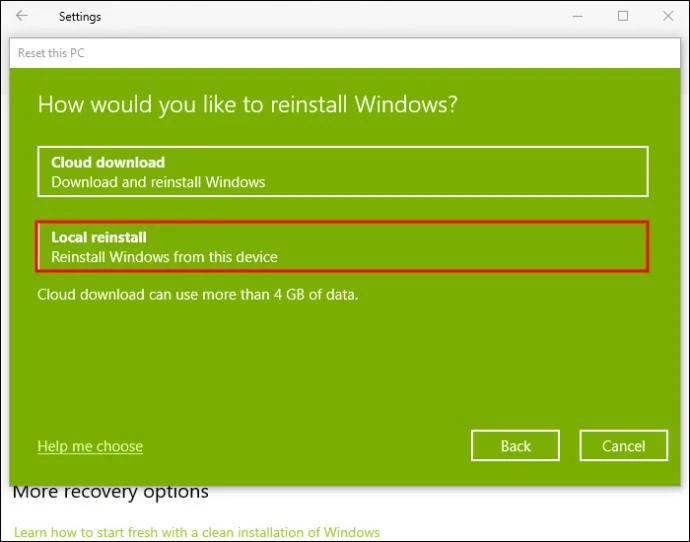
Task: Click the 'Settings' window title text
Action: [x=80, y=17]
